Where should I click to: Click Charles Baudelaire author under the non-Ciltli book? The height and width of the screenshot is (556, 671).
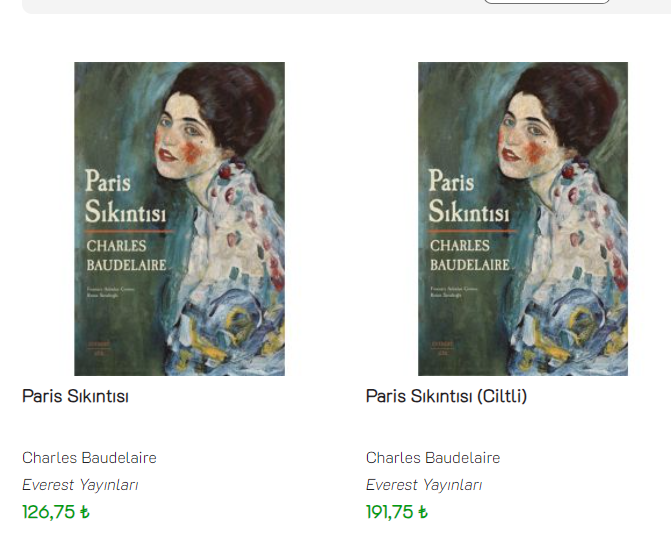(x=89, y=458)
